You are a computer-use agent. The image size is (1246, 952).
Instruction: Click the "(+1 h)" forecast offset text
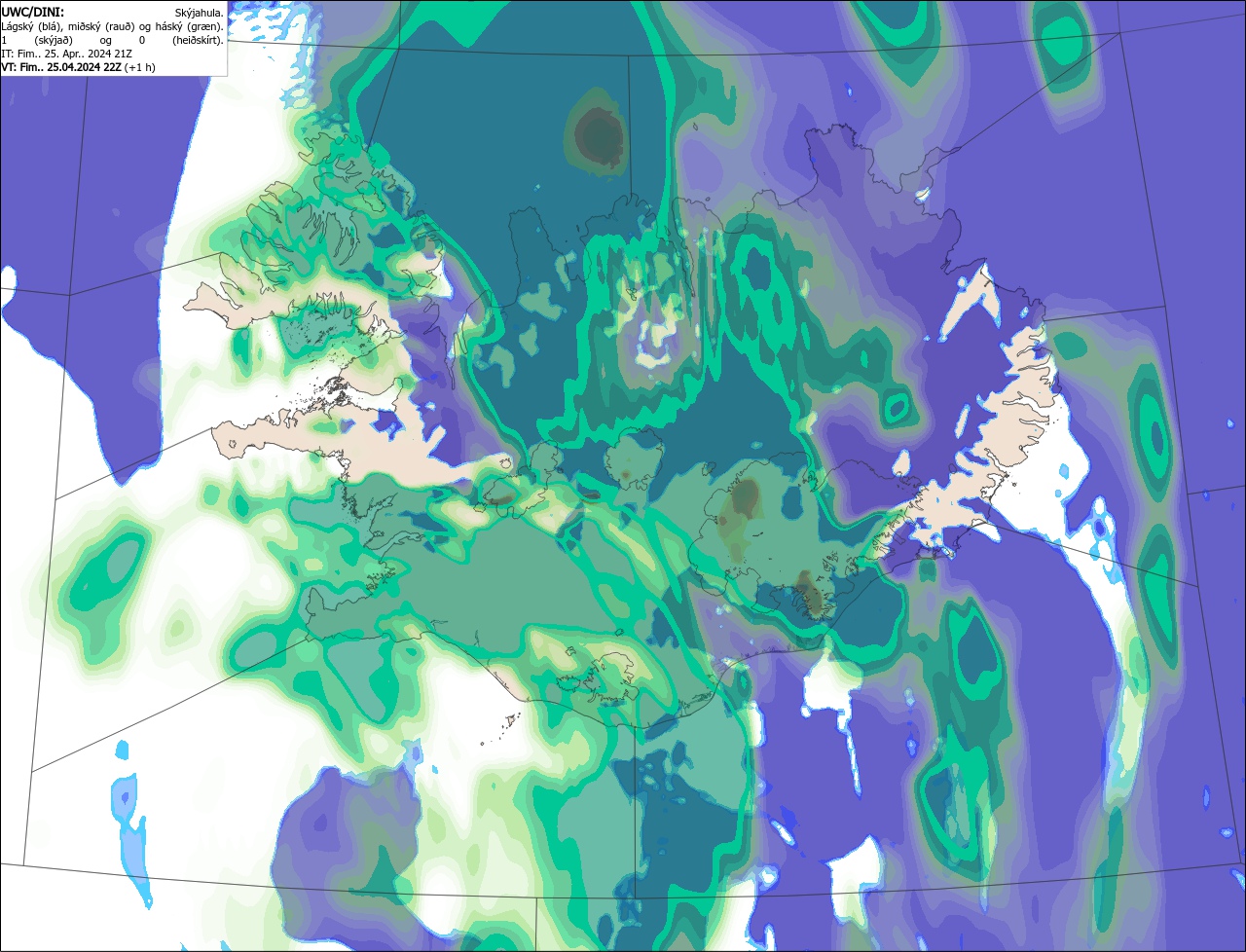[139, 68]
